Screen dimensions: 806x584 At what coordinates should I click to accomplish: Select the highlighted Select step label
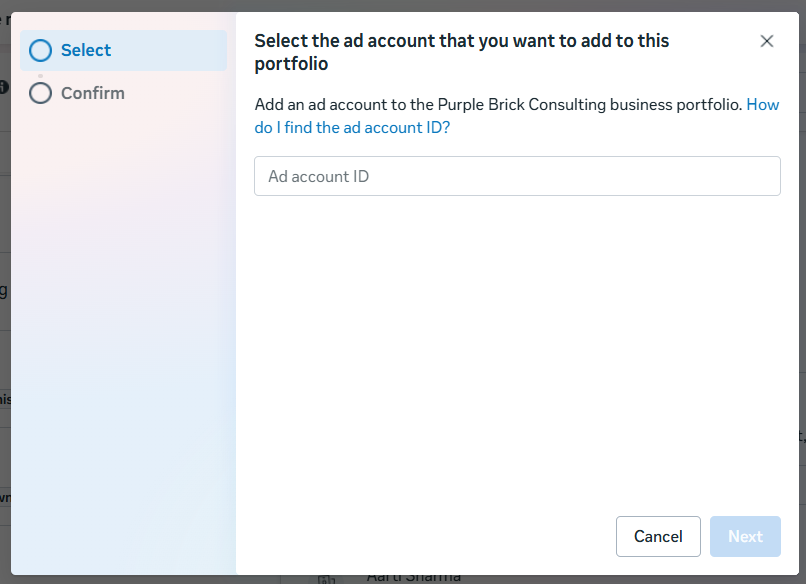point(86,50)
